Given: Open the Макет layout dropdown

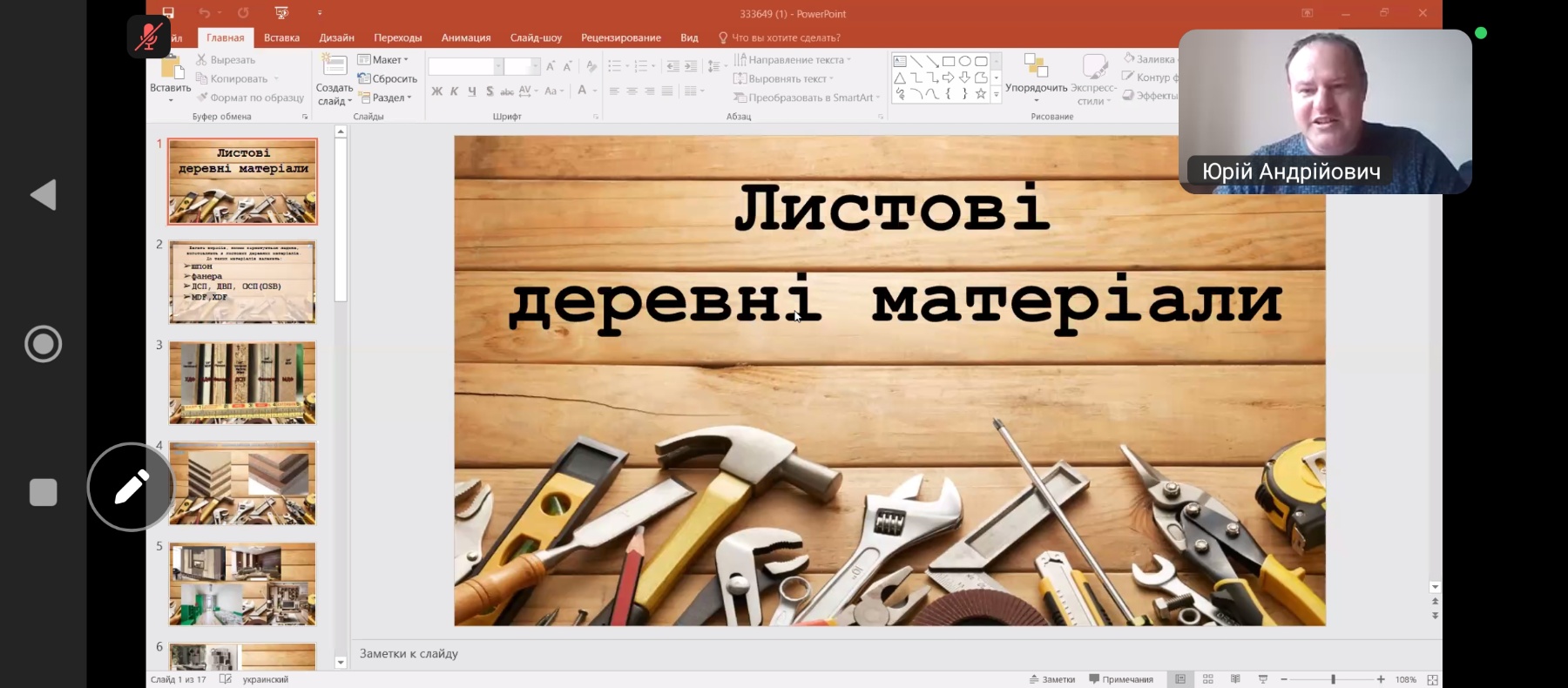Looking at the screenshot, I should click(x=383, y=60).
